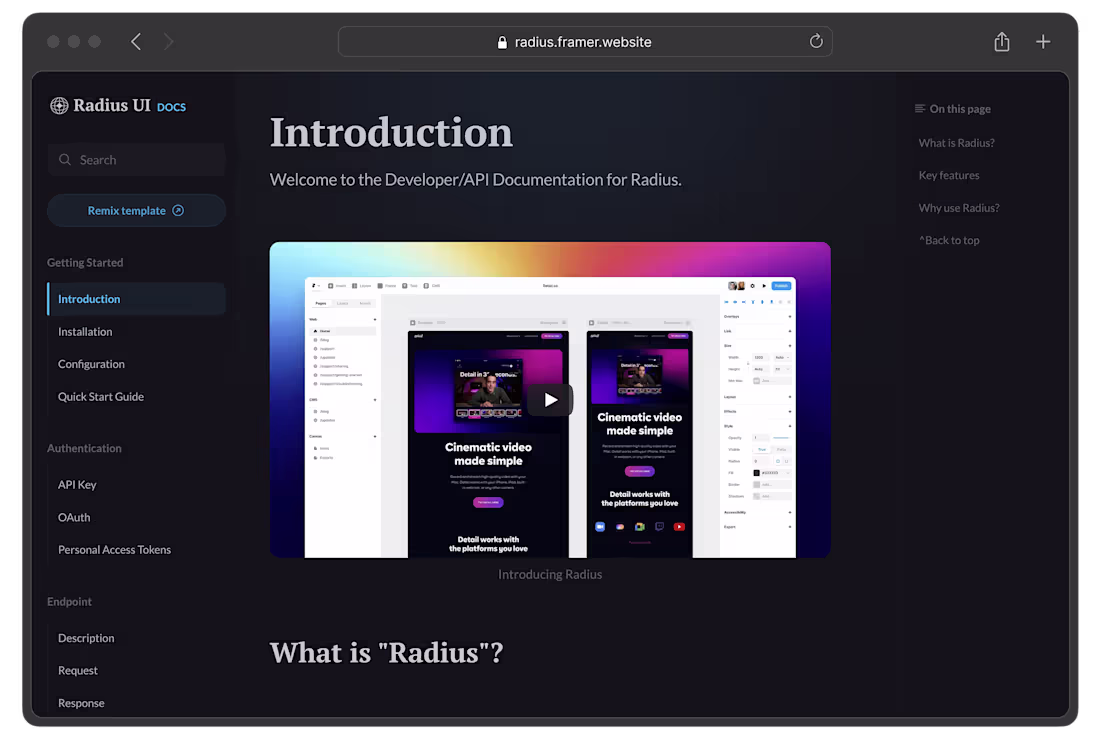Go to the Personal Access Tokens page

[114, 549]
